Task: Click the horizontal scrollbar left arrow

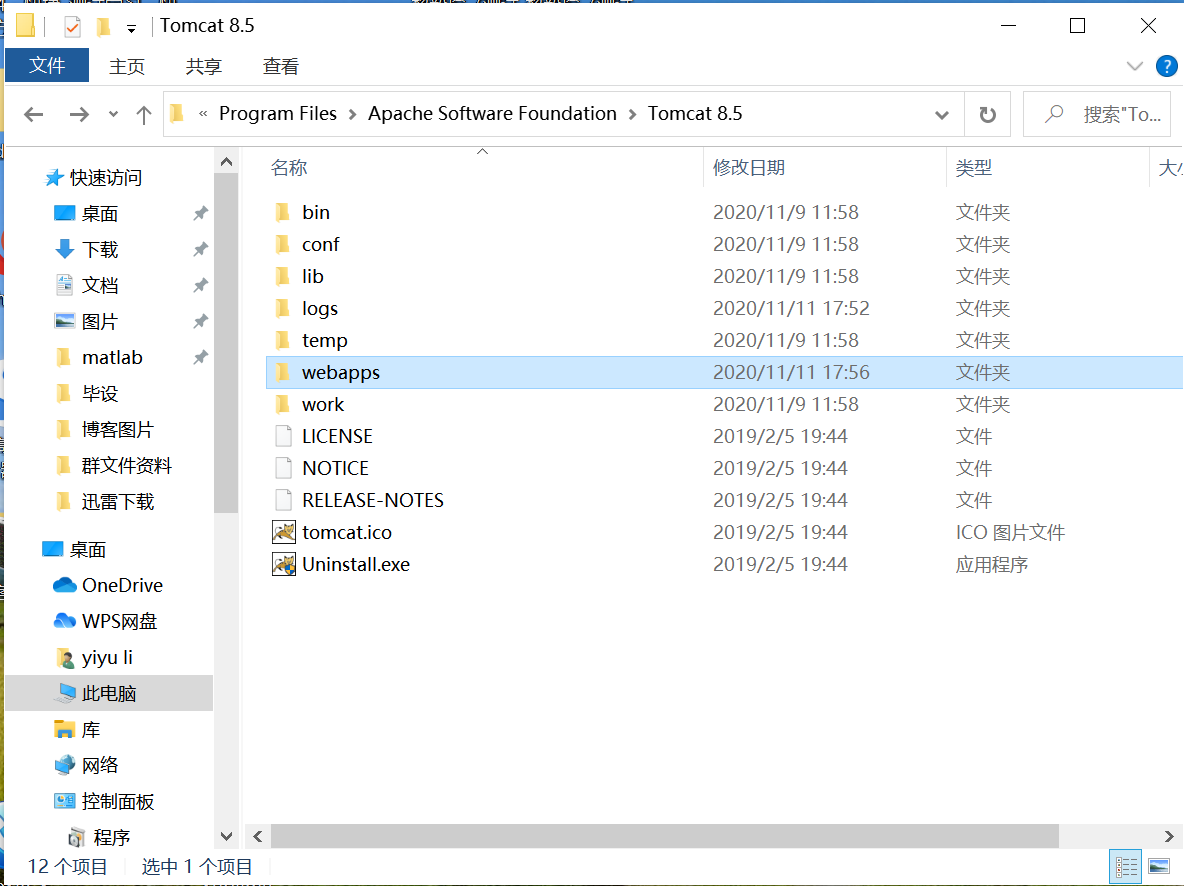Action: point(258,836)
